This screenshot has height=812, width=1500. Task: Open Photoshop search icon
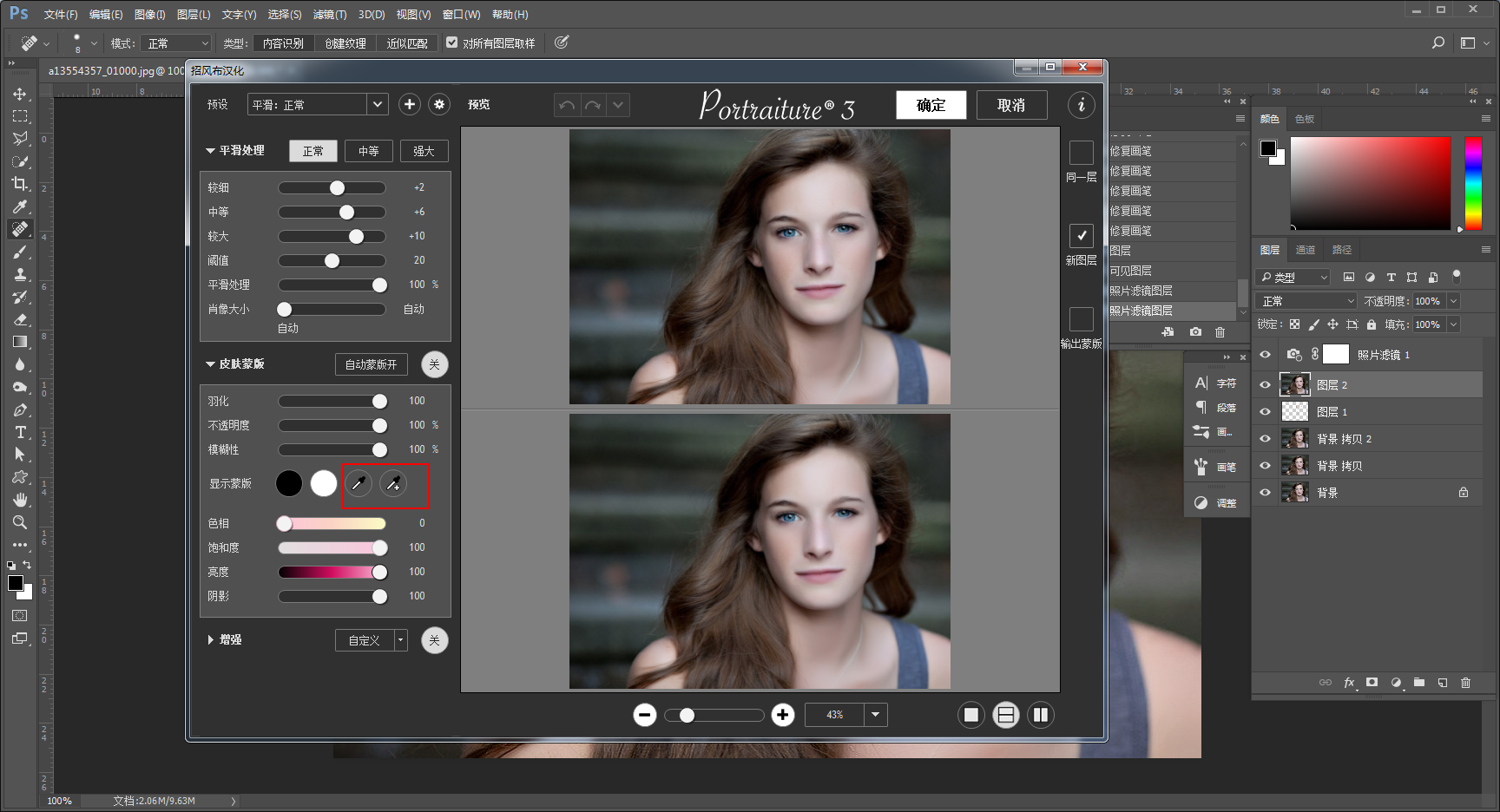[x=1438, y=43]
